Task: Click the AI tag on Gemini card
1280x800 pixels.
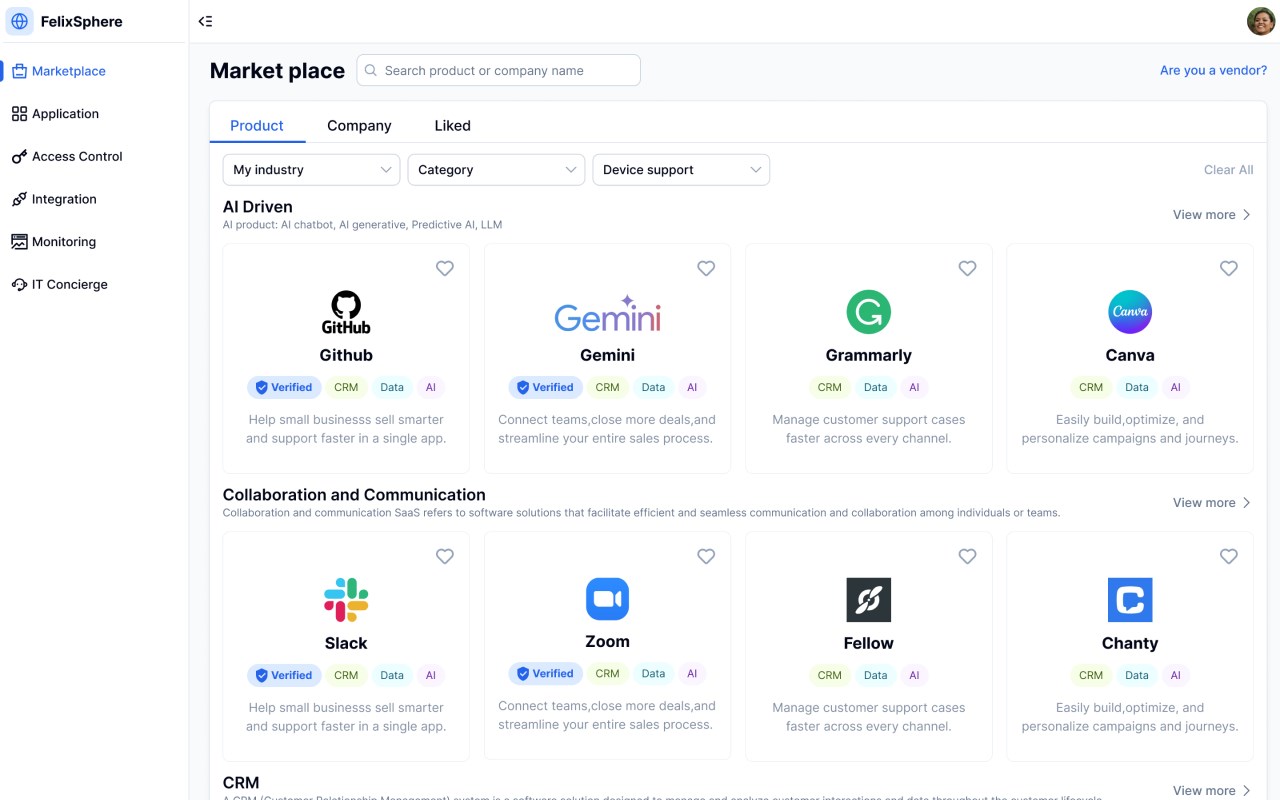Action: (692, 387)
